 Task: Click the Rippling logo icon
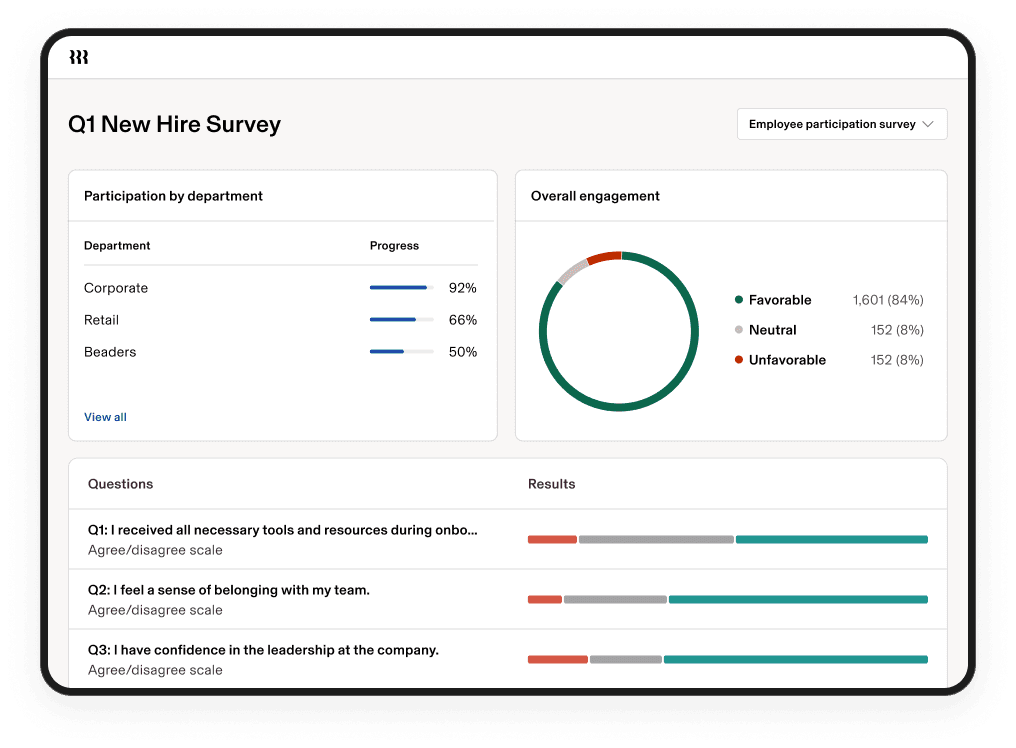tap(79, 58)
